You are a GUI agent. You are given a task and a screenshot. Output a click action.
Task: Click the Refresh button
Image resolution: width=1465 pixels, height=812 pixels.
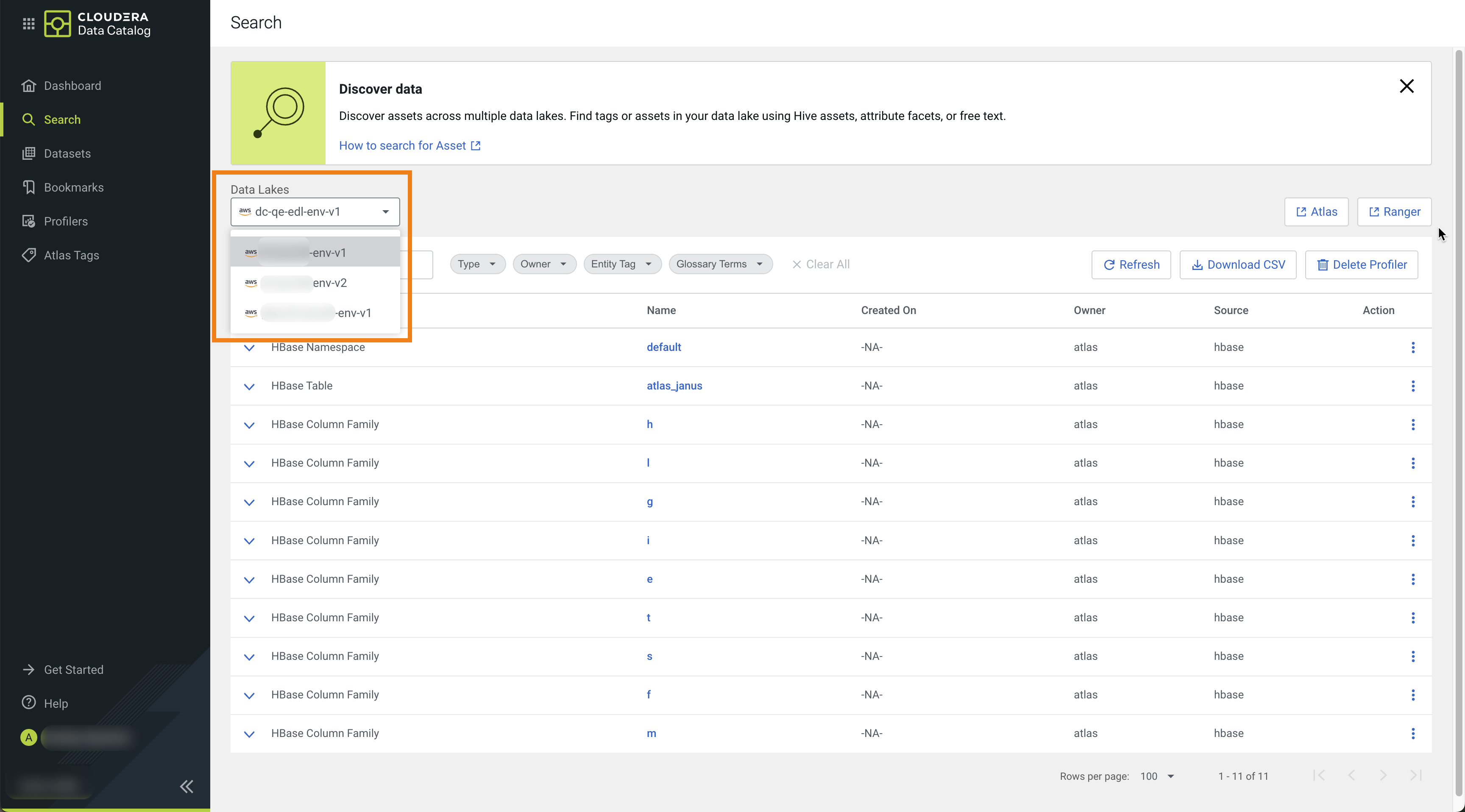(1131, 264)
